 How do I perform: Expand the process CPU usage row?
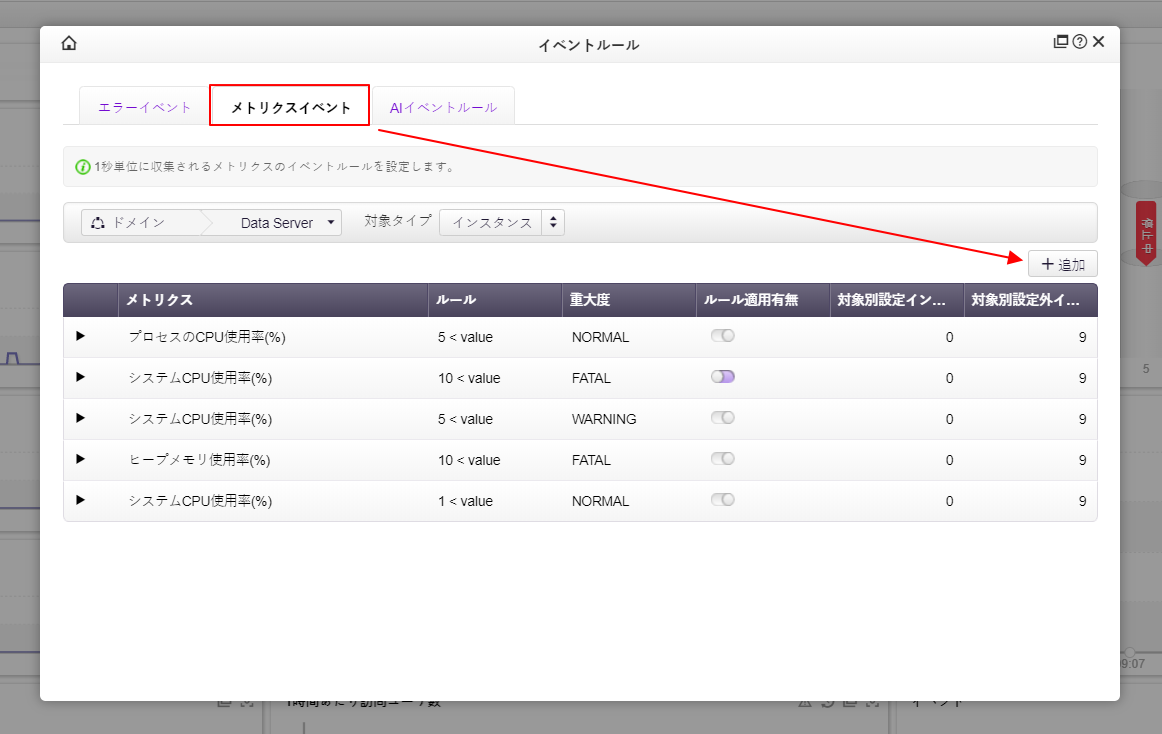81,337
